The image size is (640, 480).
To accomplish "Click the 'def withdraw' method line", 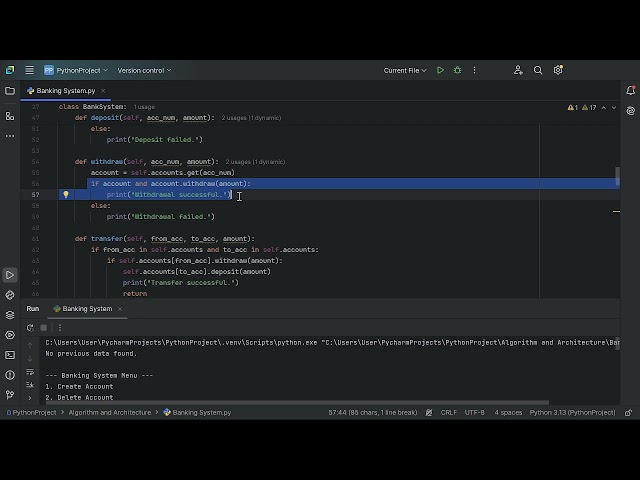I will click(x=147, y=162).
